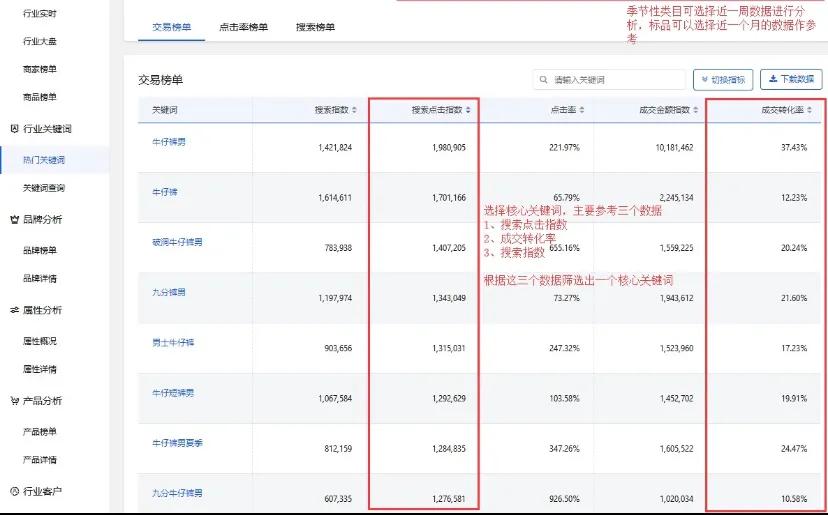This screenshot has height=515, width=828.
Task: Open 关键词查询 in sidebar
Action: (x=44, y=188)
